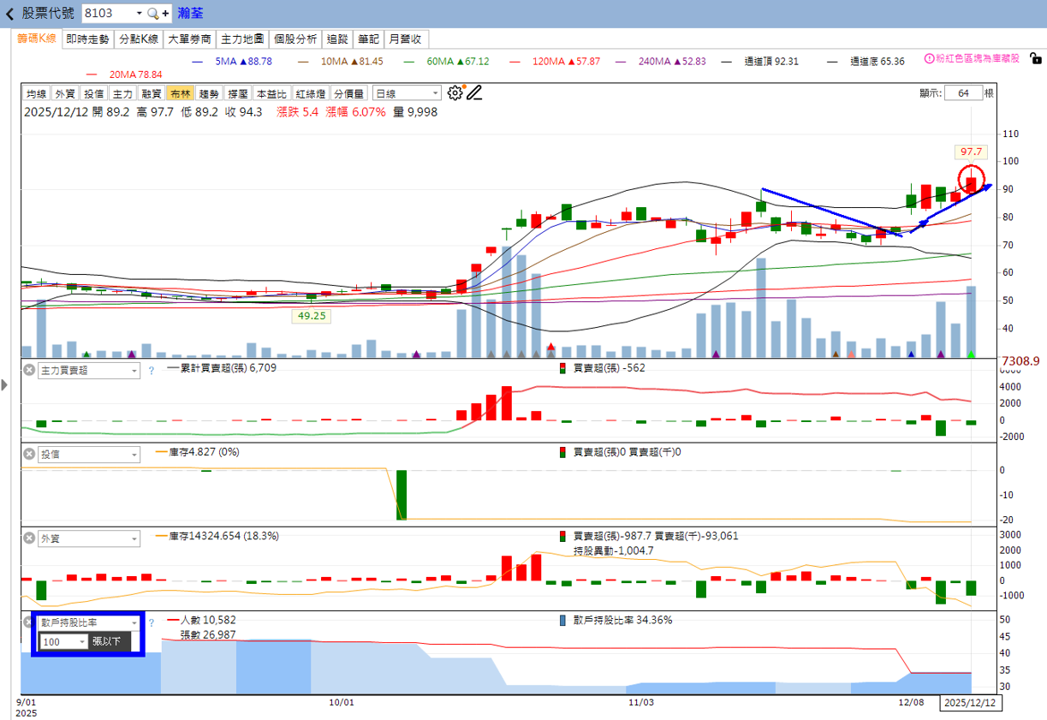
Task: Switch to the 月營收 tab
Action: click(x=405, y=39)
